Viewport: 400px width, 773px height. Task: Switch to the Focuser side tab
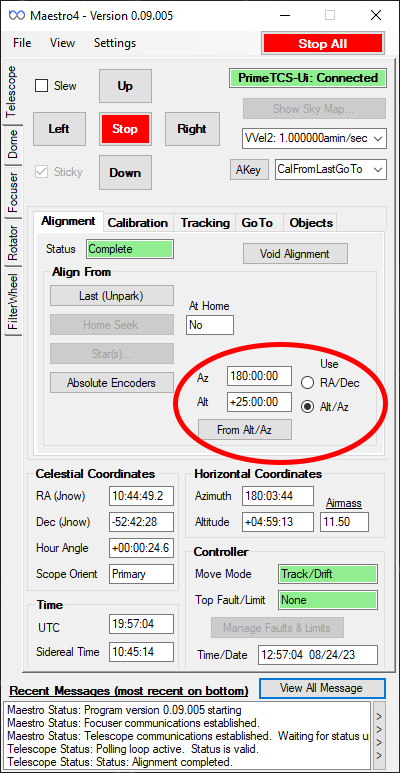click(x=13, y=192)
